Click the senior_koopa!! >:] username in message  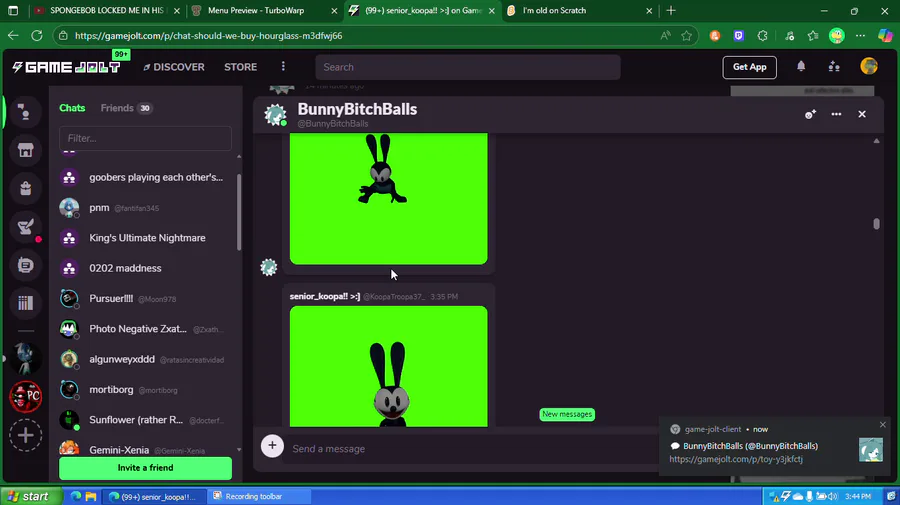pyautogui.click(x=324, y=297)
